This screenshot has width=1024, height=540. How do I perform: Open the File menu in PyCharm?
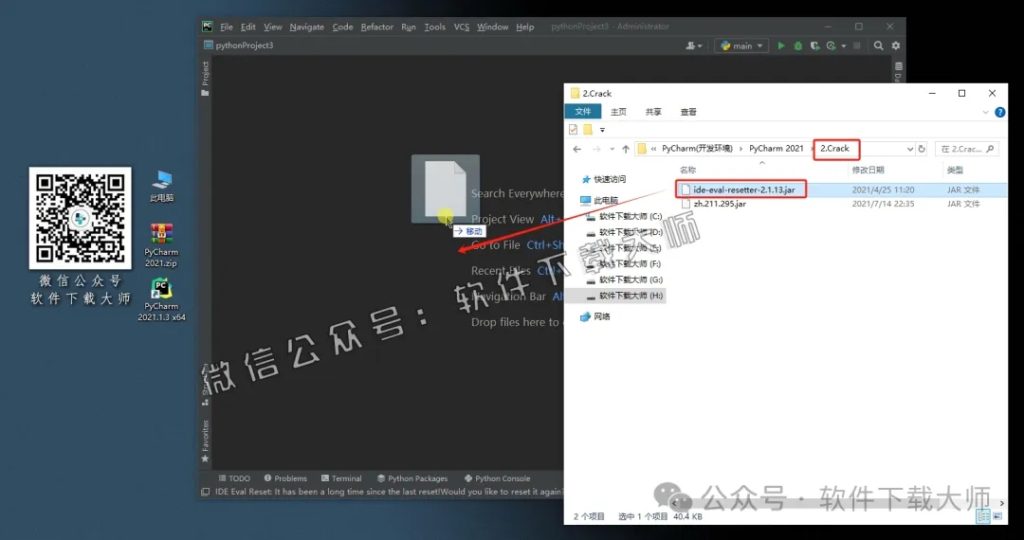click(226, 27)
